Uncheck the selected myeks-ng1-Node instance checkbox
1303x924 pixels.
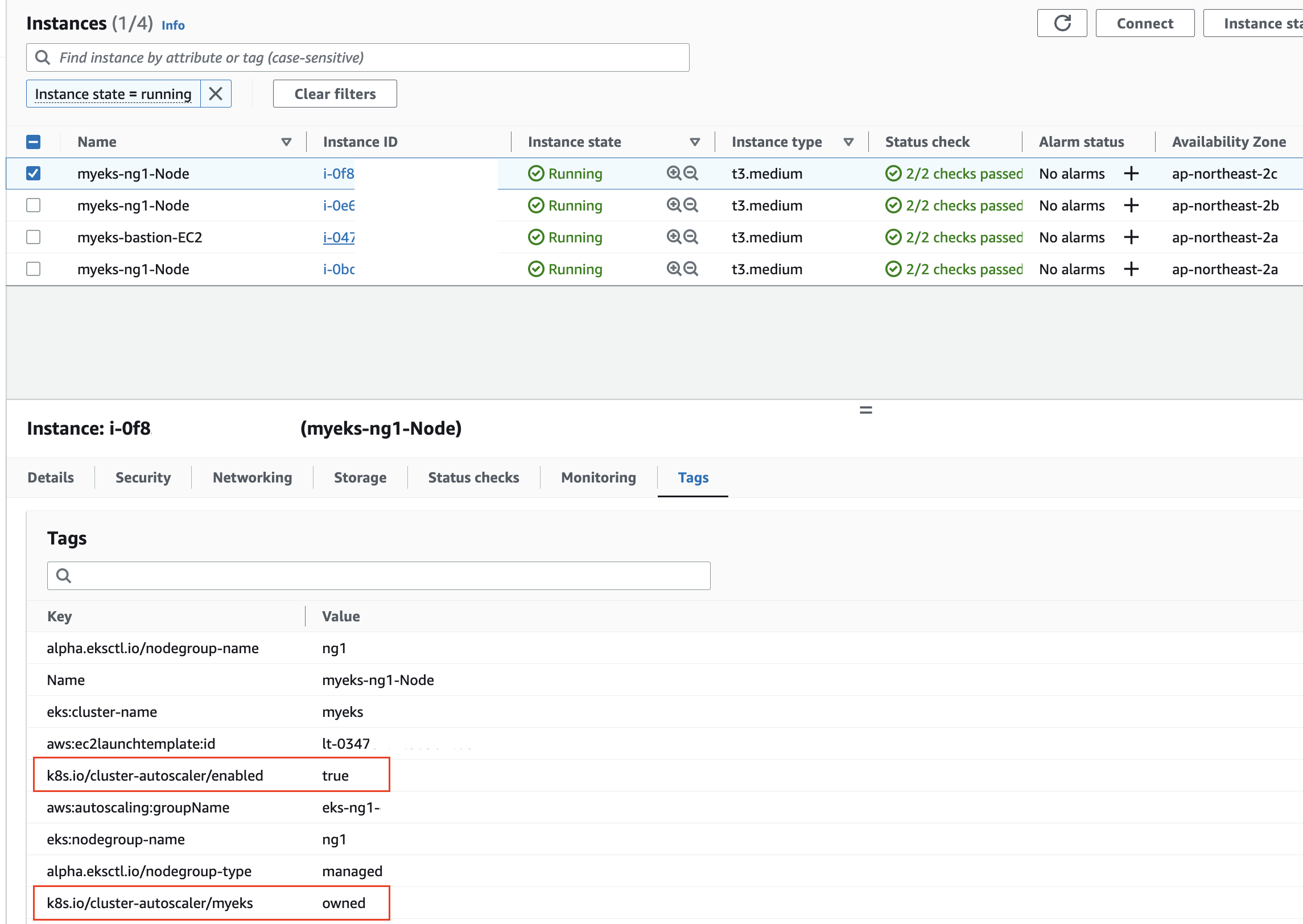coord(34,174)
